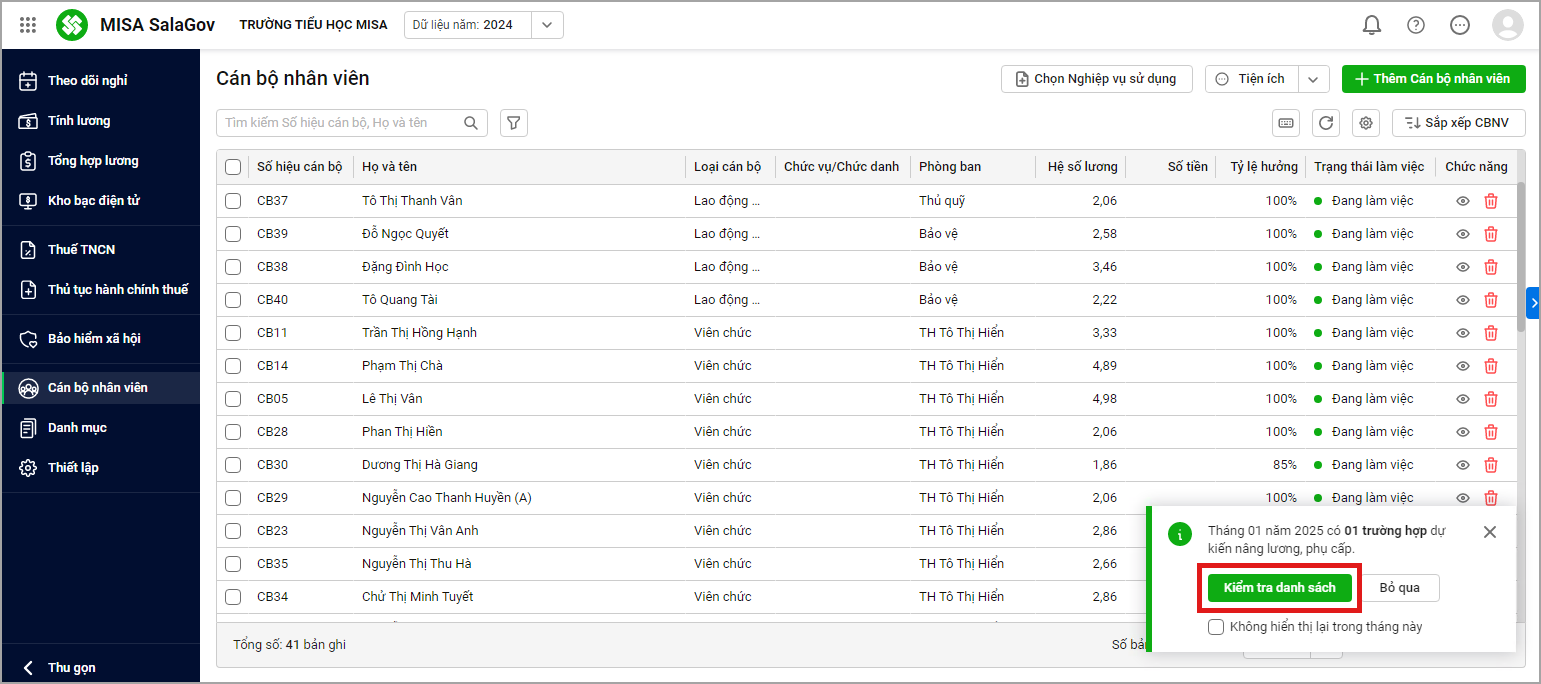Go to Bảo hiểm xã hội menu
The width and height of the screenshot is (1541, 684).
pos(94,339)
